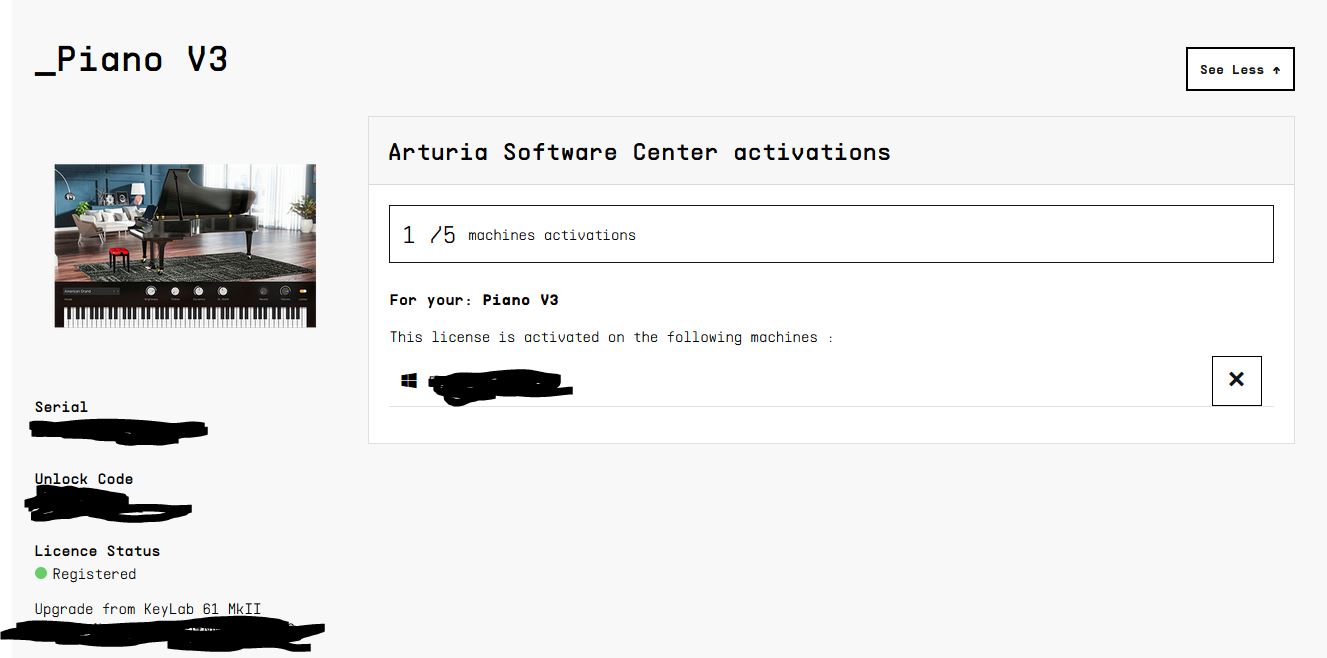Click the green Registered status dot

[41, 573]
